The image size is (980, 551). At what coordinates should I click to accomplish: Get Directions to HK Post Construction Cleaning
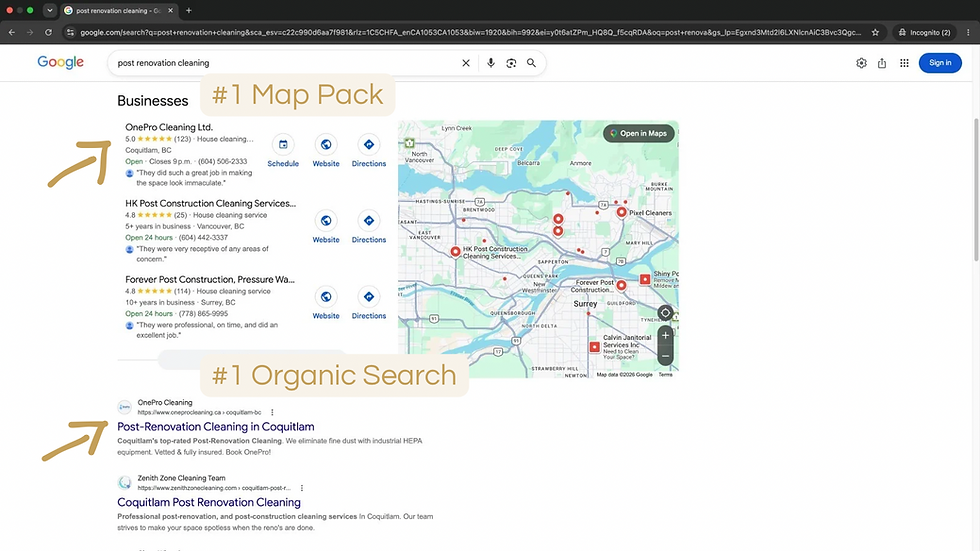pos(369,228)
